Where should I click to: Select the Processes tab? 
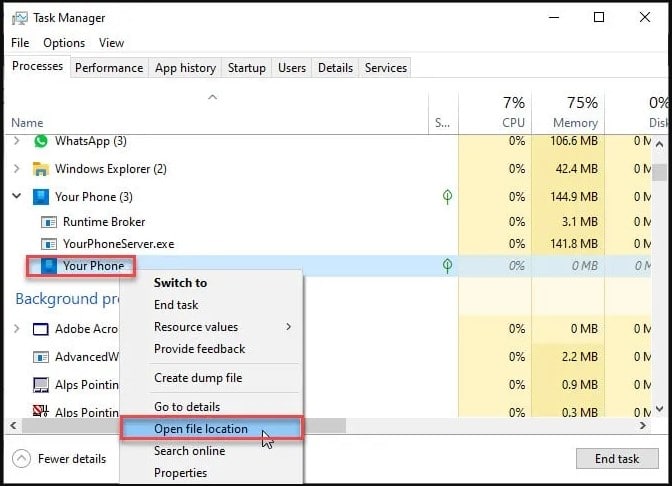pos(37,66)
